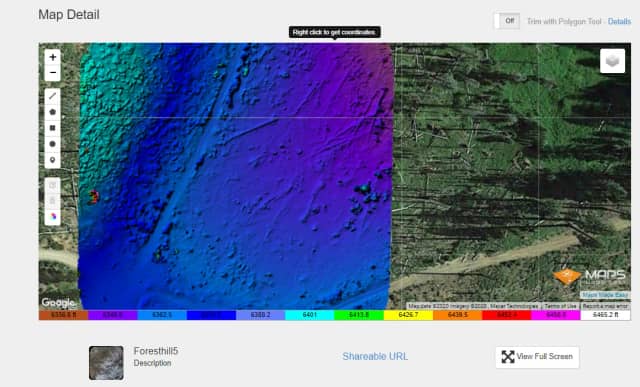Click the Map Detail heading
Image resolution: width=640 pixels, height=387 pixels.
click(x=69, y=15)
